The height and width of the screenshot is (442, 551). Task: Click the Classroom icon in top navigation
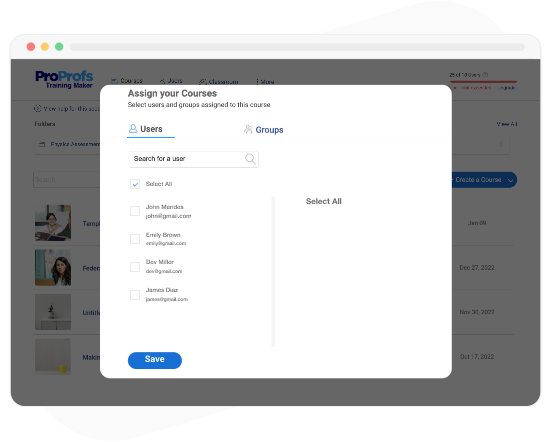click(202, 82)
